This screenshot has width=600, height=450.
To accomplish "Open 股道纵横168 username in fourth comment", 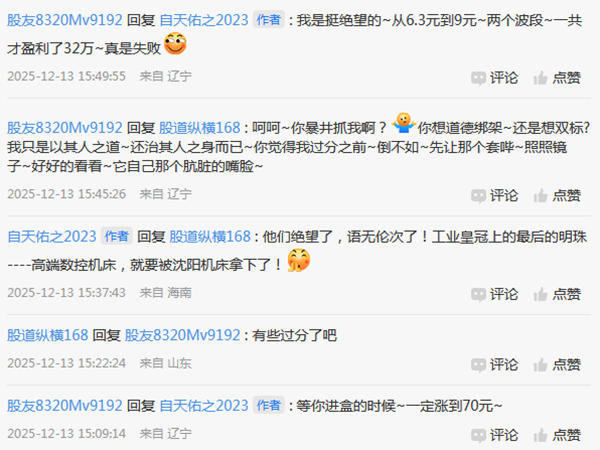I will [48, 335].
